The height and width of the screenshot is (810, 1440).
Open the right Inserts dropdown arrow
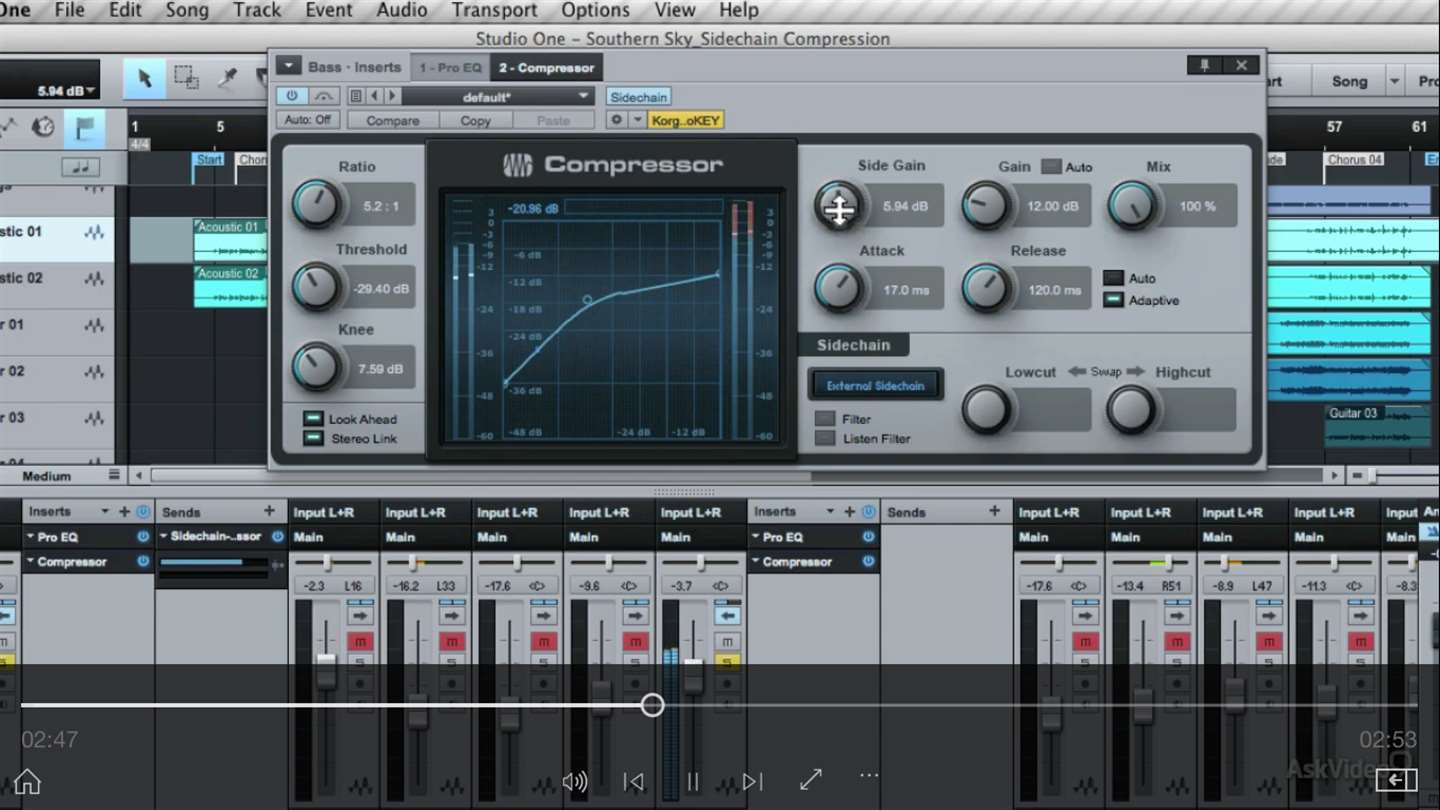830,512
